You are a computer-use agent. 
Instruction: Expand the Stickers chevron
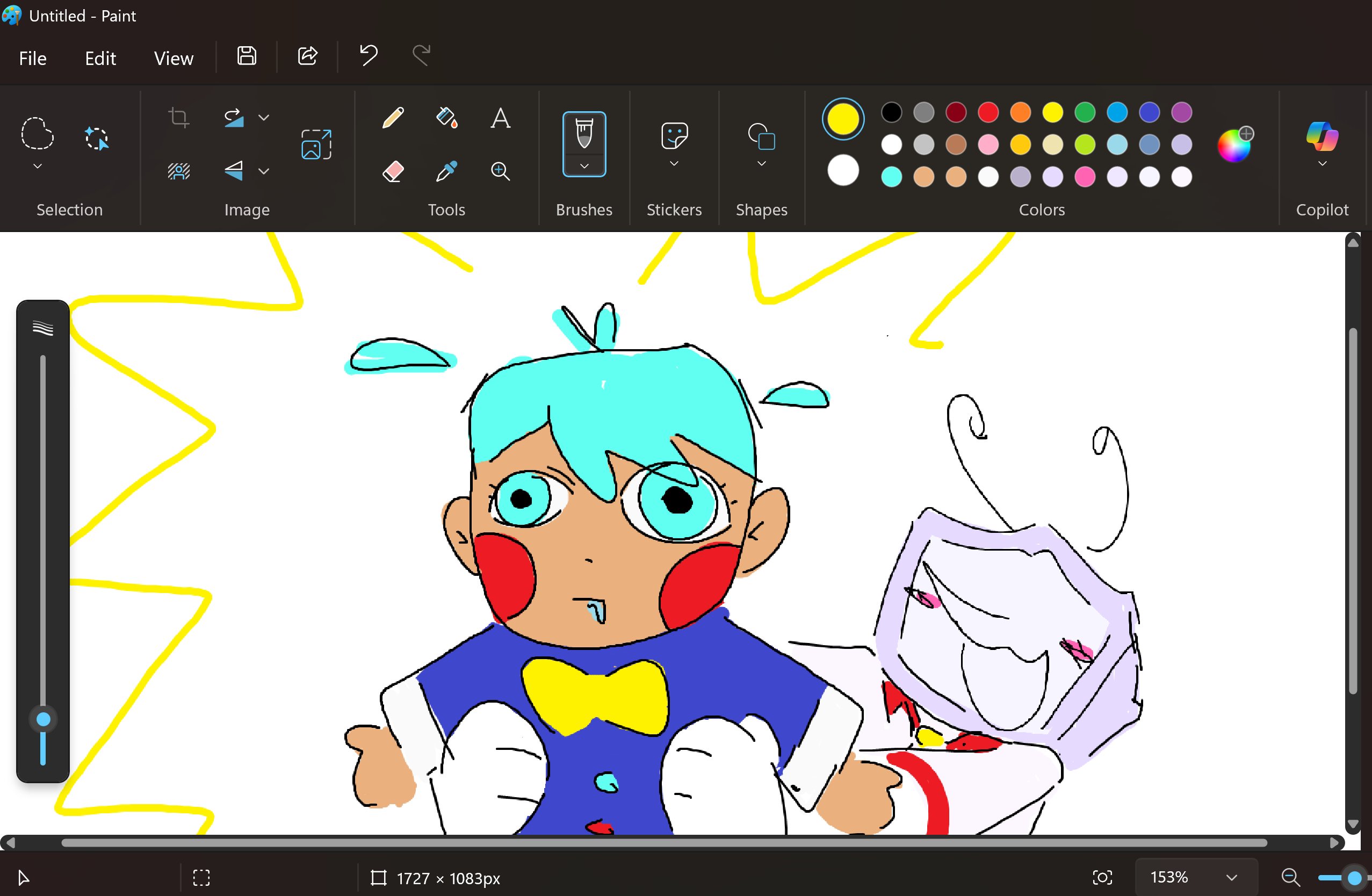pos(674,164)
